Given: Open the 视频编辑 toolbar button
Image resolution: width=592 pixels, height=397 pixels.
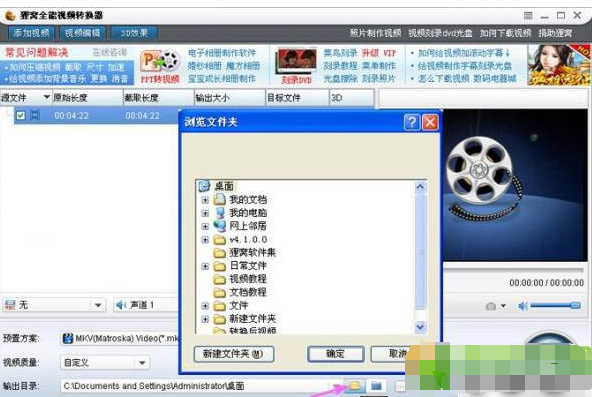Looking at the screenshot, I should click(x=83, y=33).
